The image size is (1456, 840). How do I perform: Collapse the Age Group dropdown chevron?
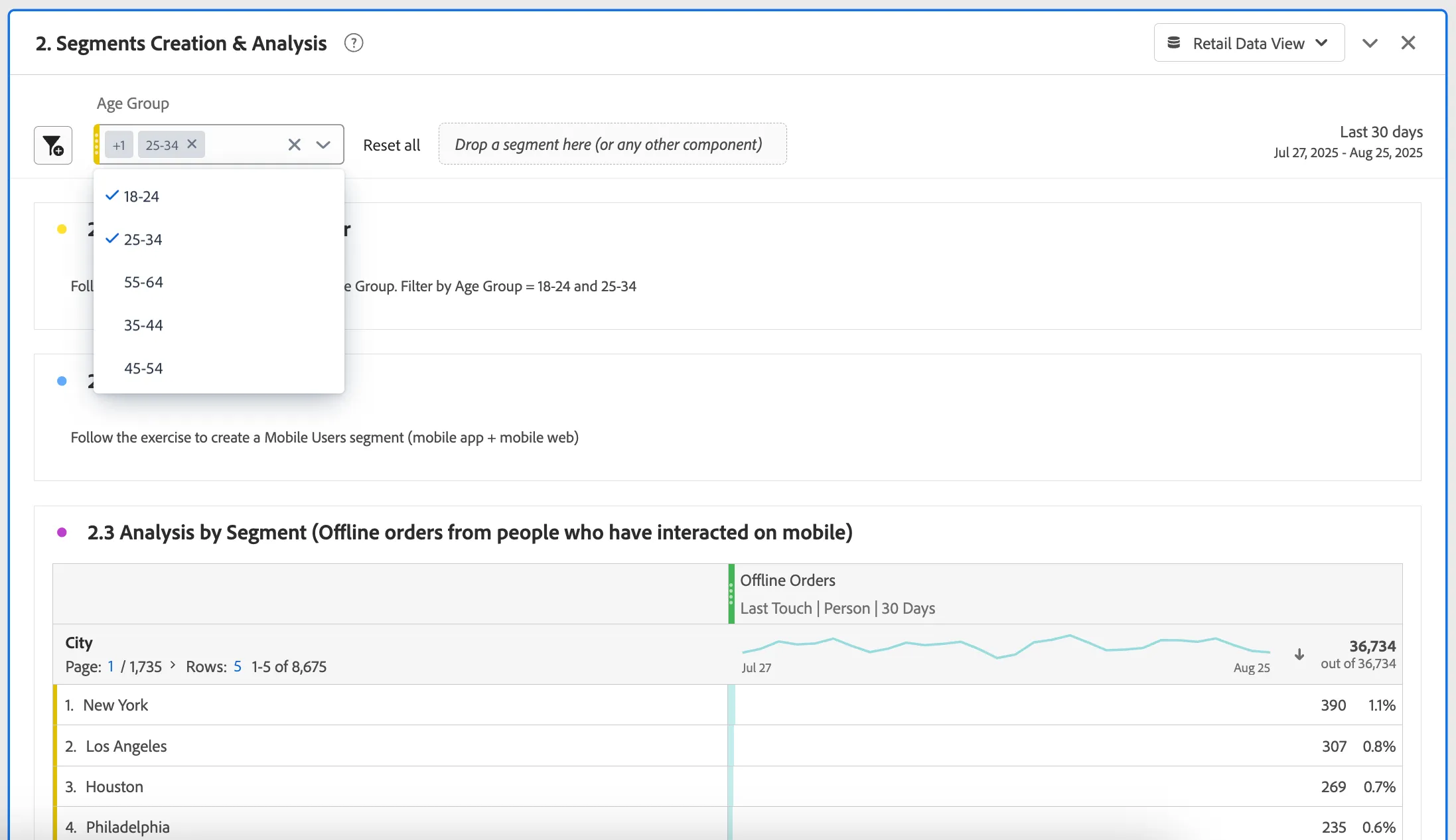[x=323, y=145]
